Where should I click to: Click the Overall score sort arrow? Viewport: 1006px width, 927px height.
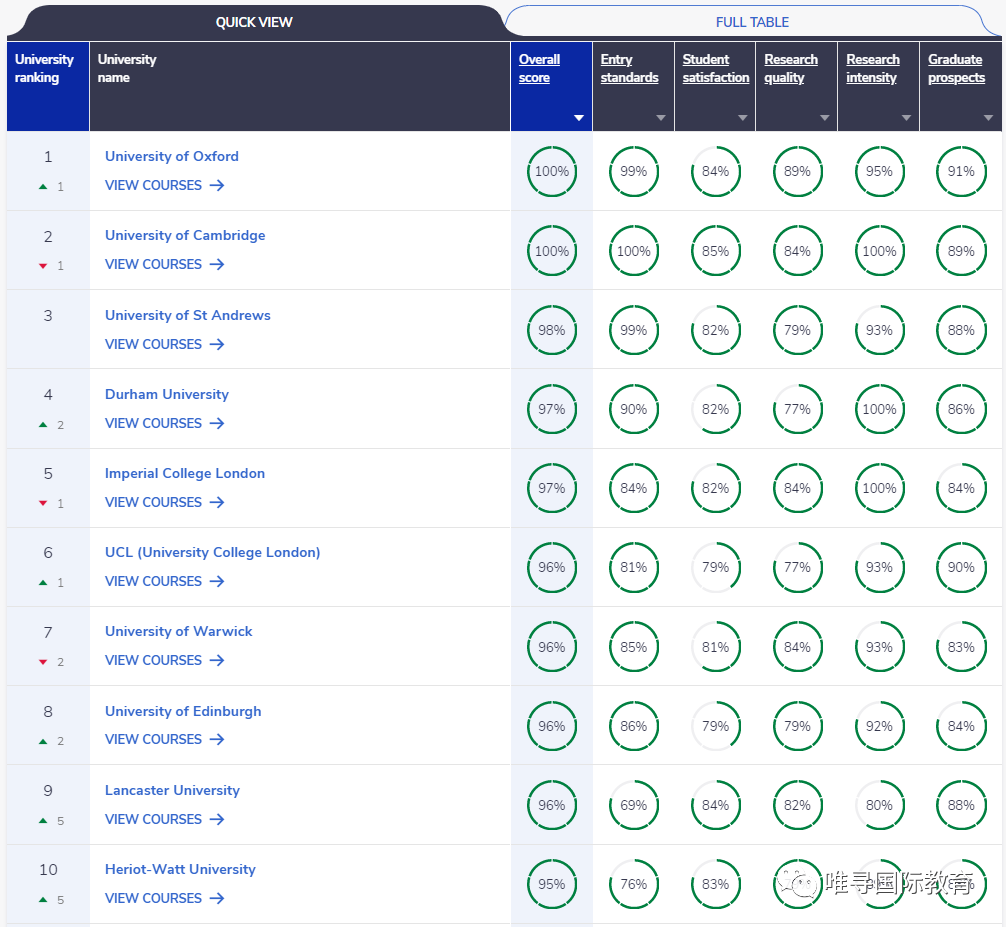579,118
